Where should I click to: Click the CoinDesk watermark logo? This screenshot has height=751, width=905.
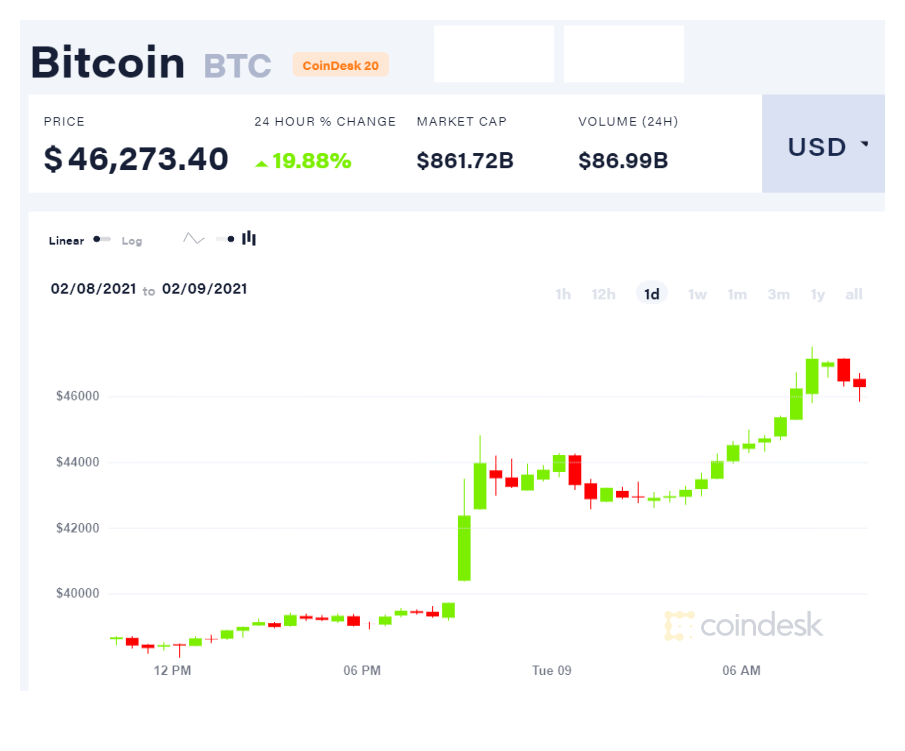tap(743, 625)
